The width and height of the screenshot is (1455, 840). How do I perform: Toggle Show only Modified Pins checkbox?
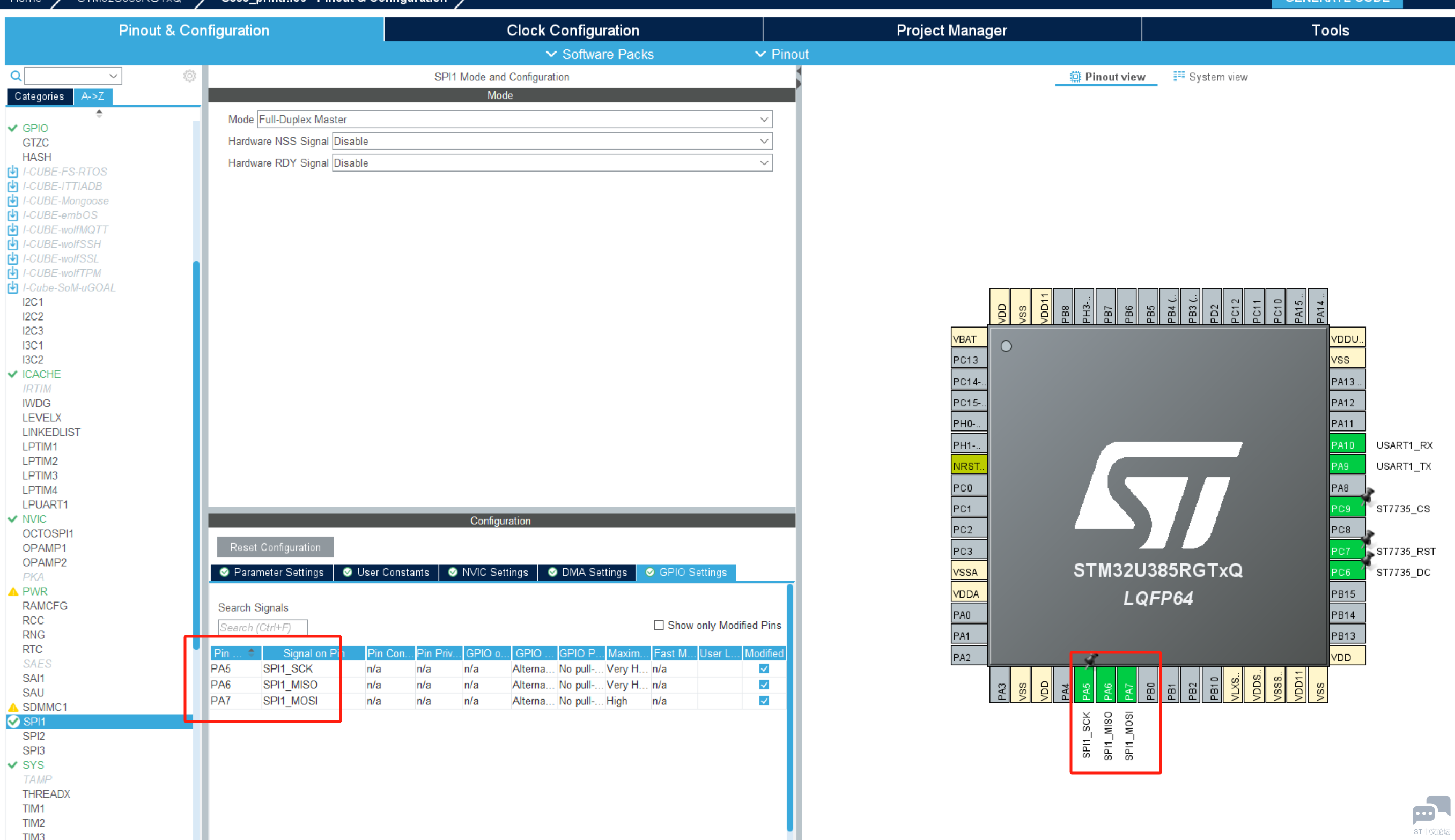point(658,625)
